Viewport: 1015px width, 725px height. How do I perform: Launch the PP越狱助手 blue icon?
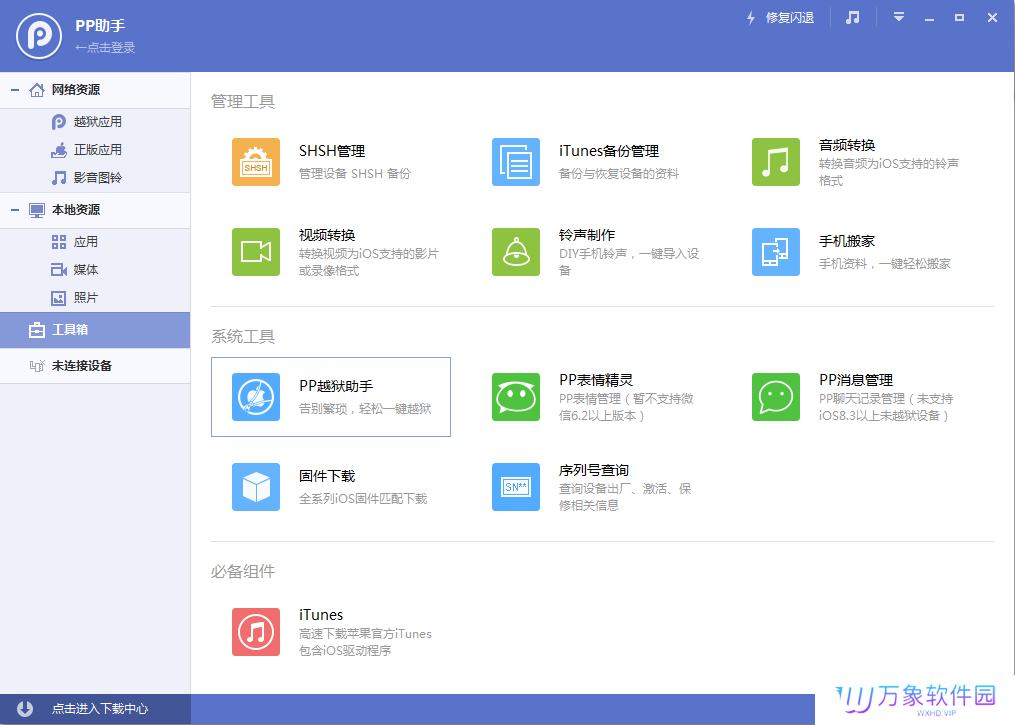tap(256, 397)
